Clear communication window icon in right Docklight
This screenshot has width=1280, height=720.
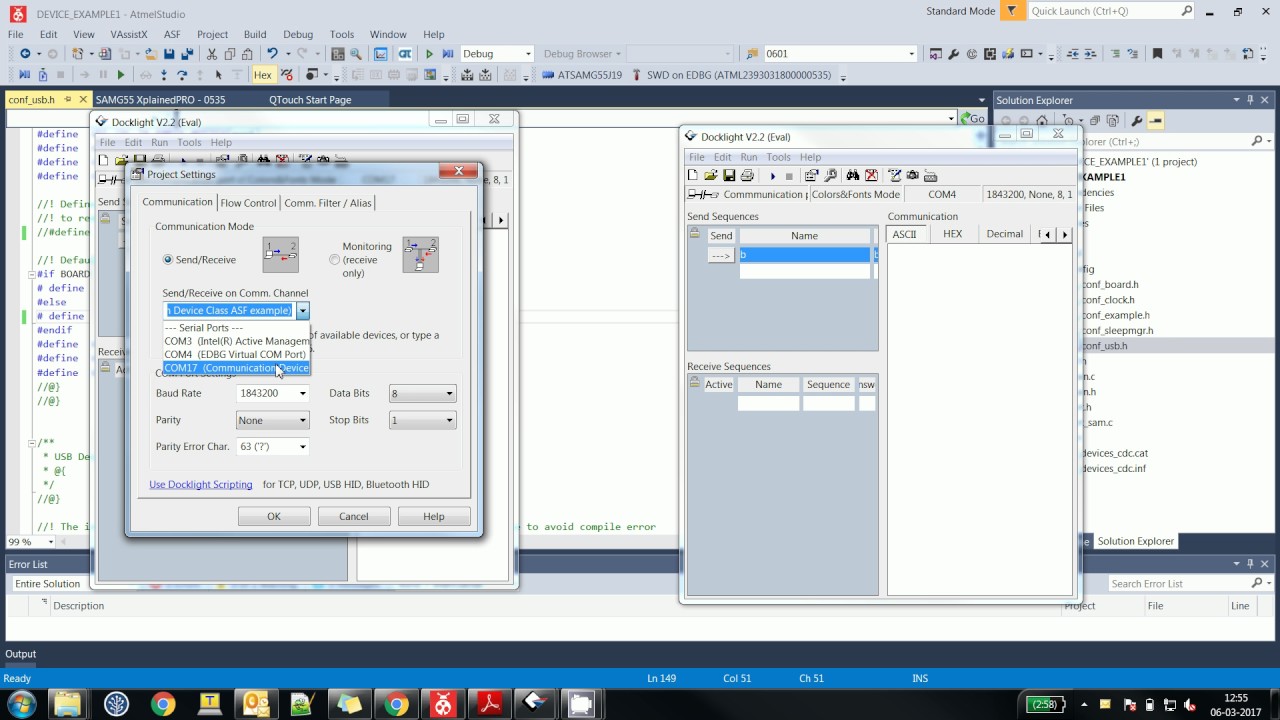click(x=871, y=175)
